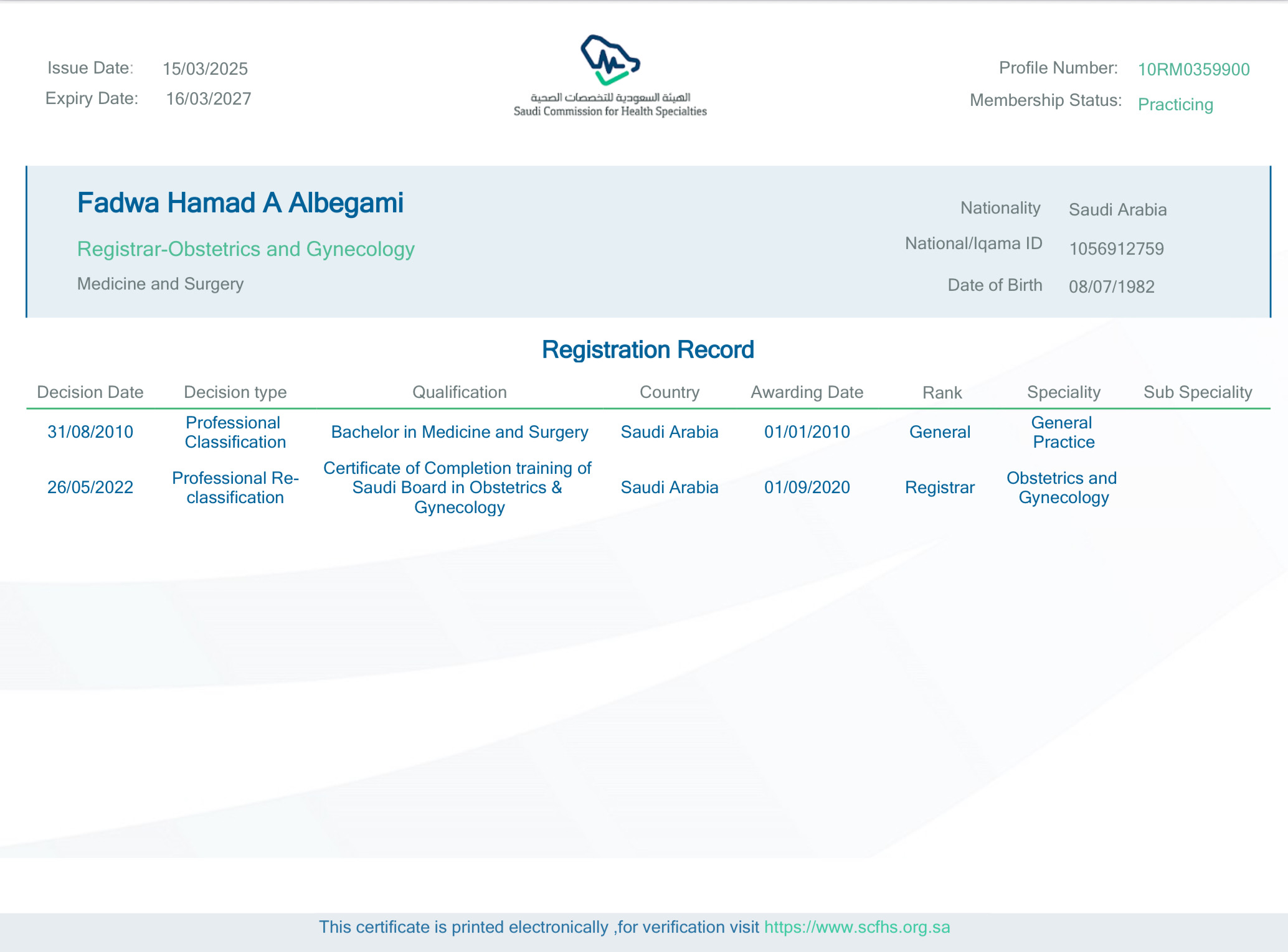Click the General Practice speciality cell
The height and width of the screenshot is (952, 1288).
click(x=1063, y=432)
